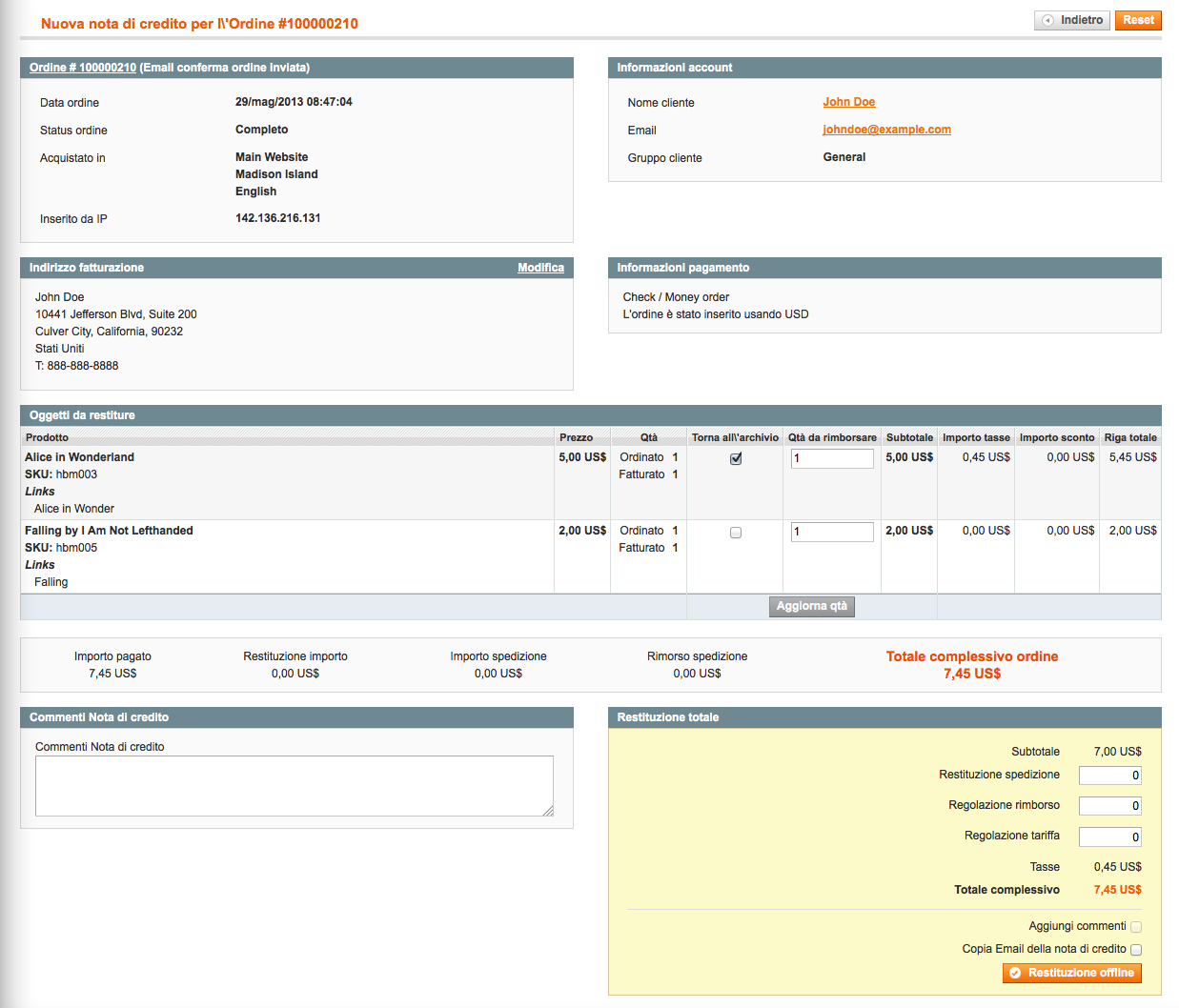The image size is (1179, 1008).
Task: Click the Qtà da rimborsare field for Alice in Wonderland
Action: click(x=831, y=458)
